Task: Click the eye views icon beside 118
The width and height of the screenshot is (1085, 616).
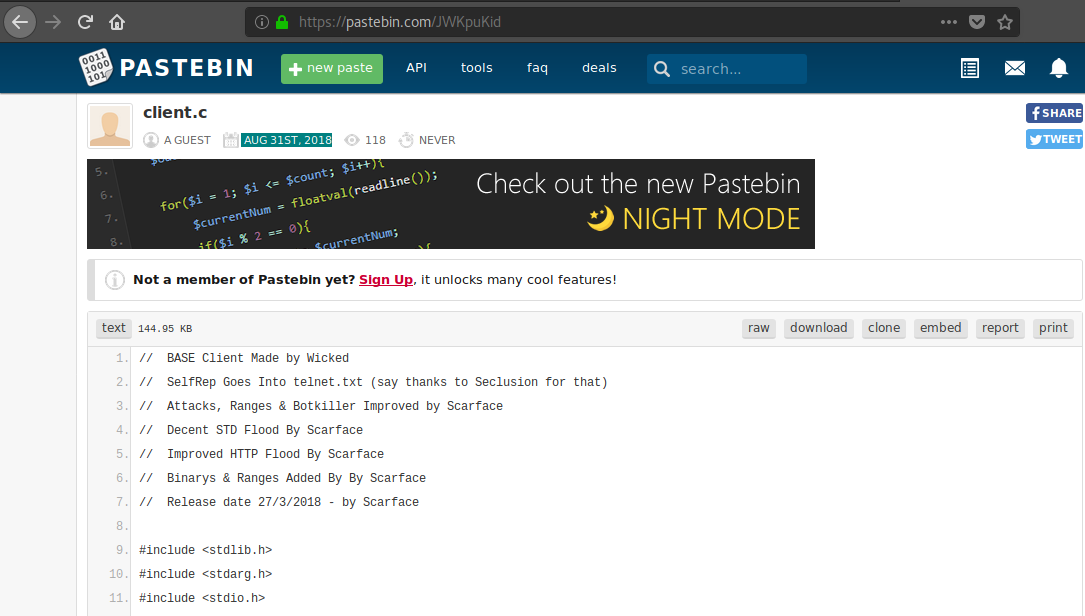Action: coord(352,140)
